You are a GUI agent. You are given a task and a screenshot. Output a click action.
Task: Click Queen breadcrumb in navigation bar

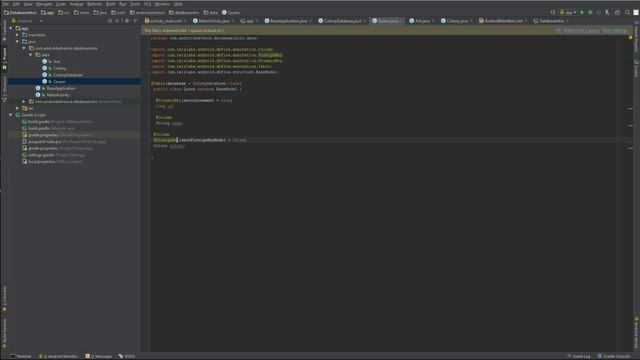[231, 13]
